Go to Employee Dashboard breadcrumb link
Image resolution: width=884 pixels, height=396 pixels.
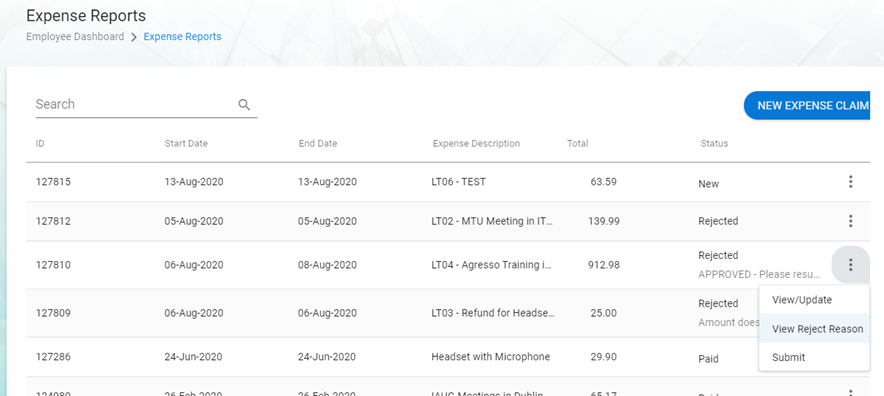pos(75,37)
